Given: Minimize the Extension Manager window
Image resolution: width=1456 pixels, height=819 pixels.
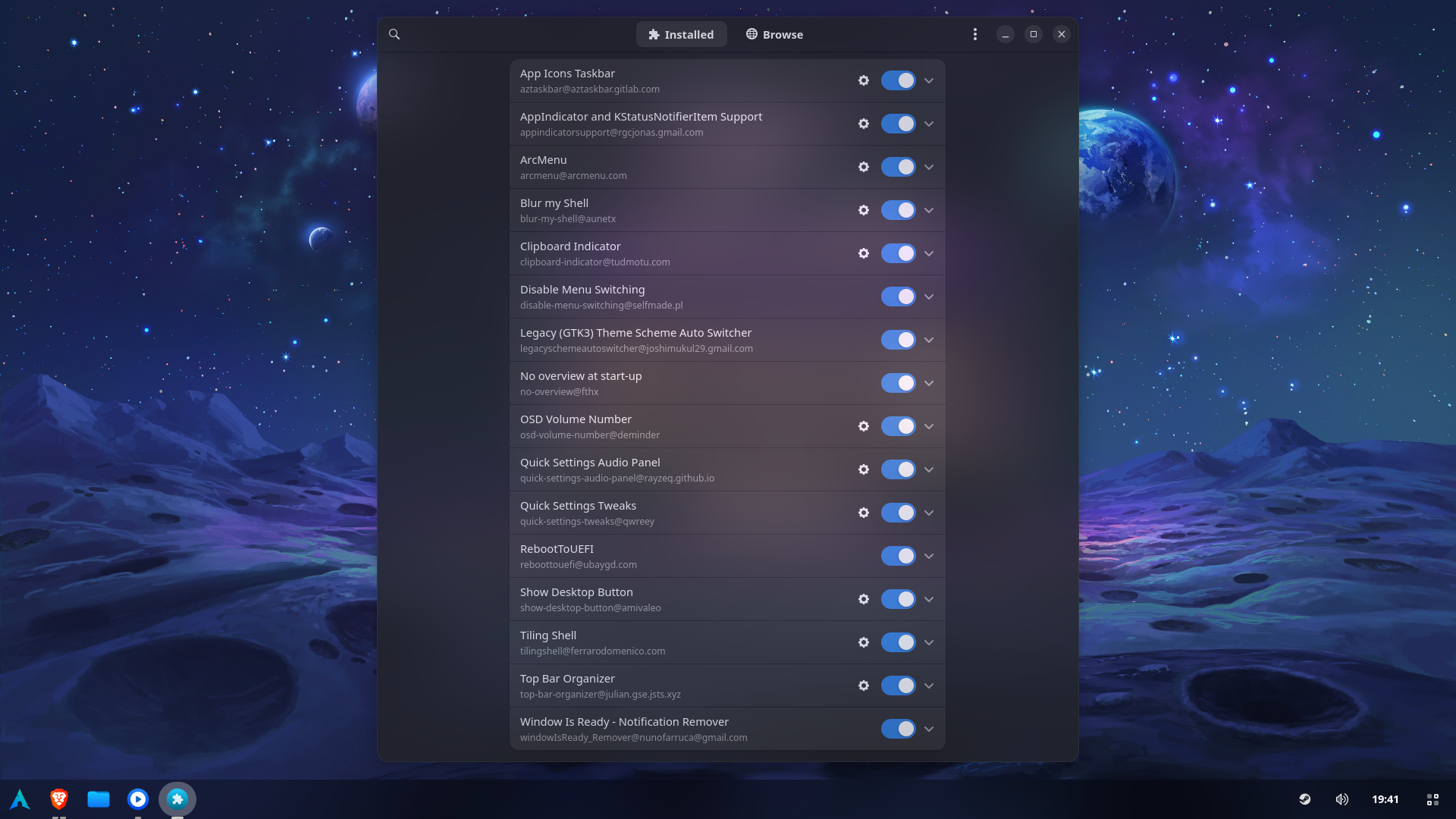Looking at the screenshot, I should click(1006, 34).
